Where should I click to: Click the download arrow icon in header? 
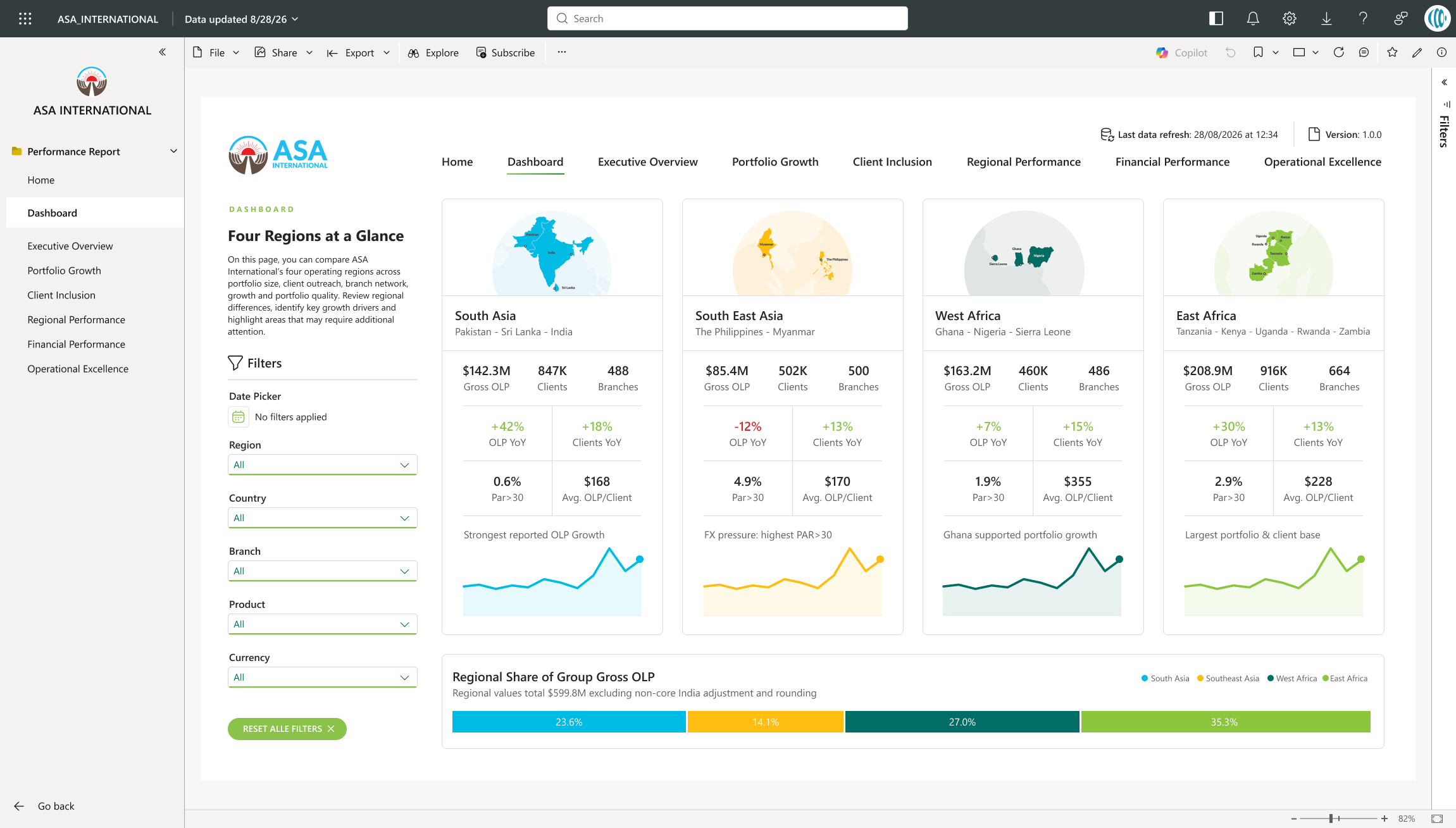click(1326, 18)
